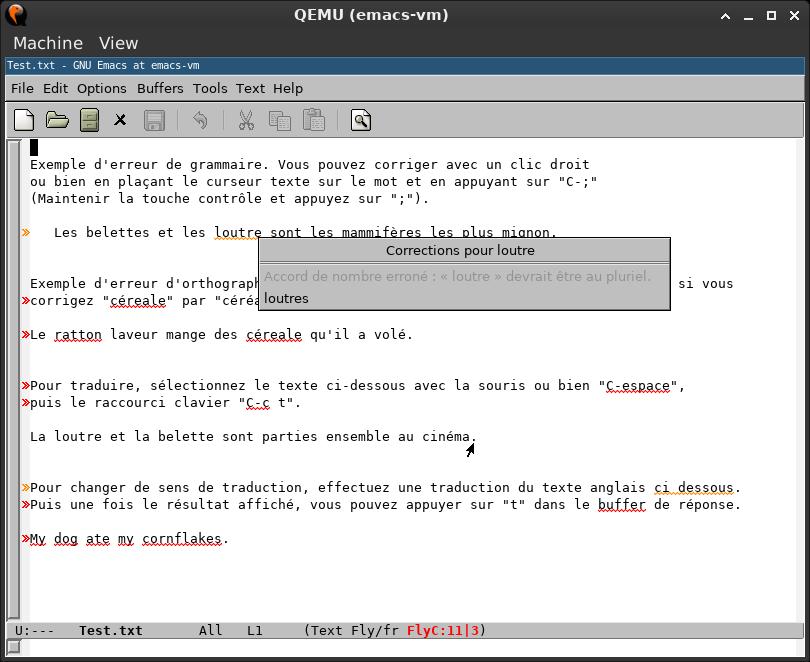The height and width of the screenshot is (662, 810).
Task: Open the Buffers menu
Action: tap(160, 88)
